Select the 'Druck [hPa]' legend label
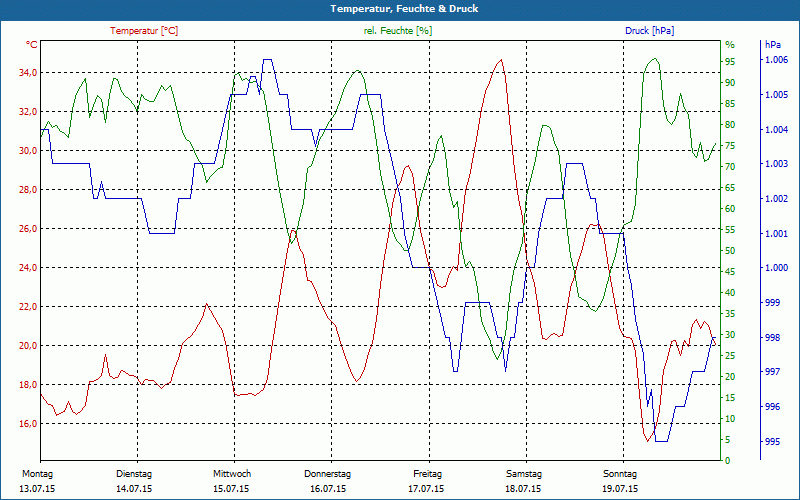The image size is (800, 500). pos(649,31)
